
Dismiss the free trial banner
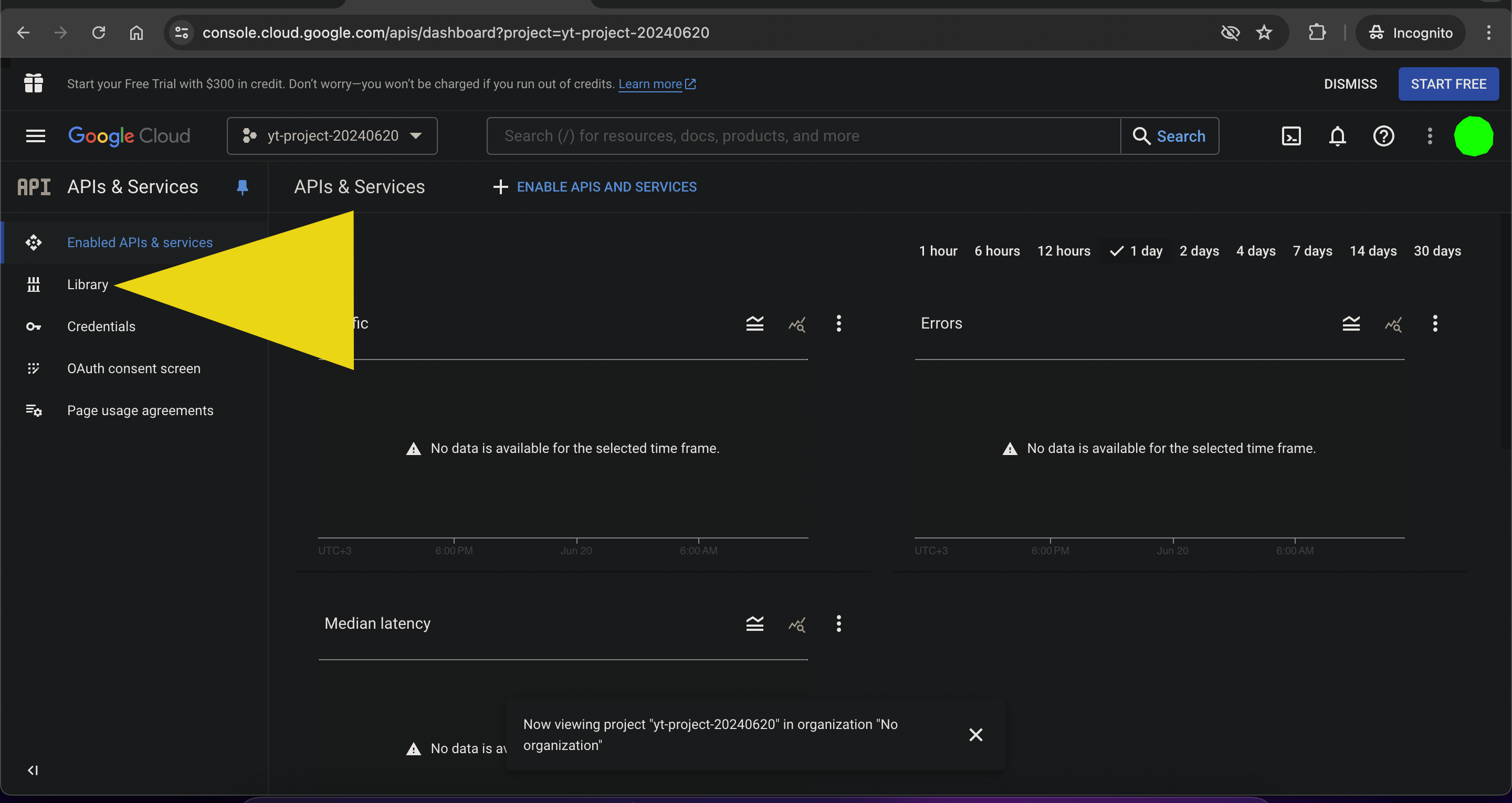click(1350, 84)
